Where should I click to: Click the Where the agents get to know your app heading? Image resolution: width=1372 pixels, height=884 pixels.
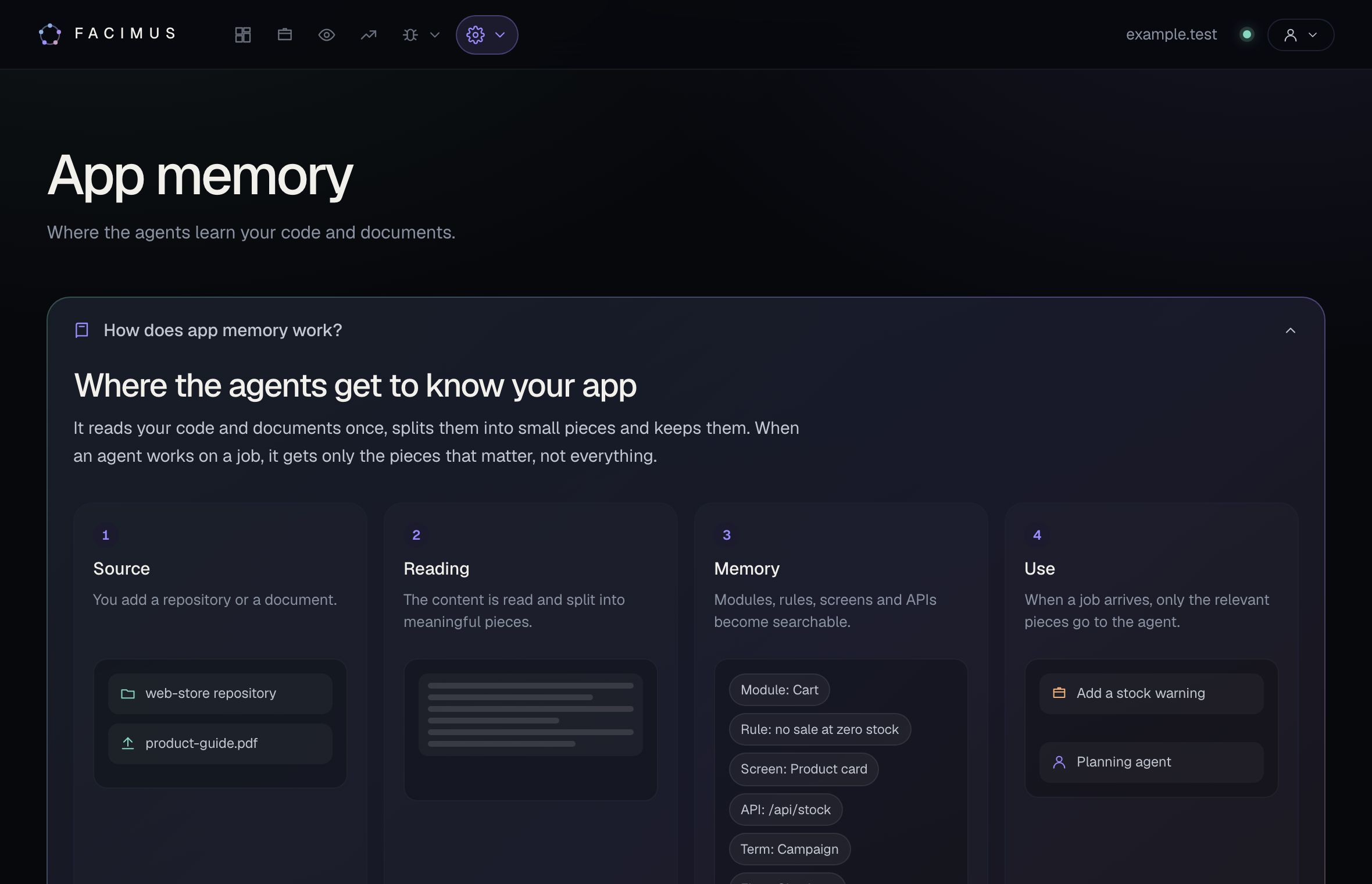[355, 386]
